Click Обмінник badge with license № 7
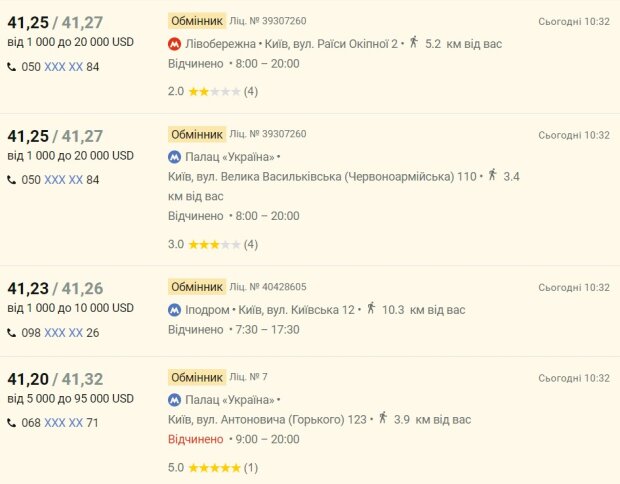Image resolution: width=620 pixels, height=484 pixels. [x=196, y=377]
